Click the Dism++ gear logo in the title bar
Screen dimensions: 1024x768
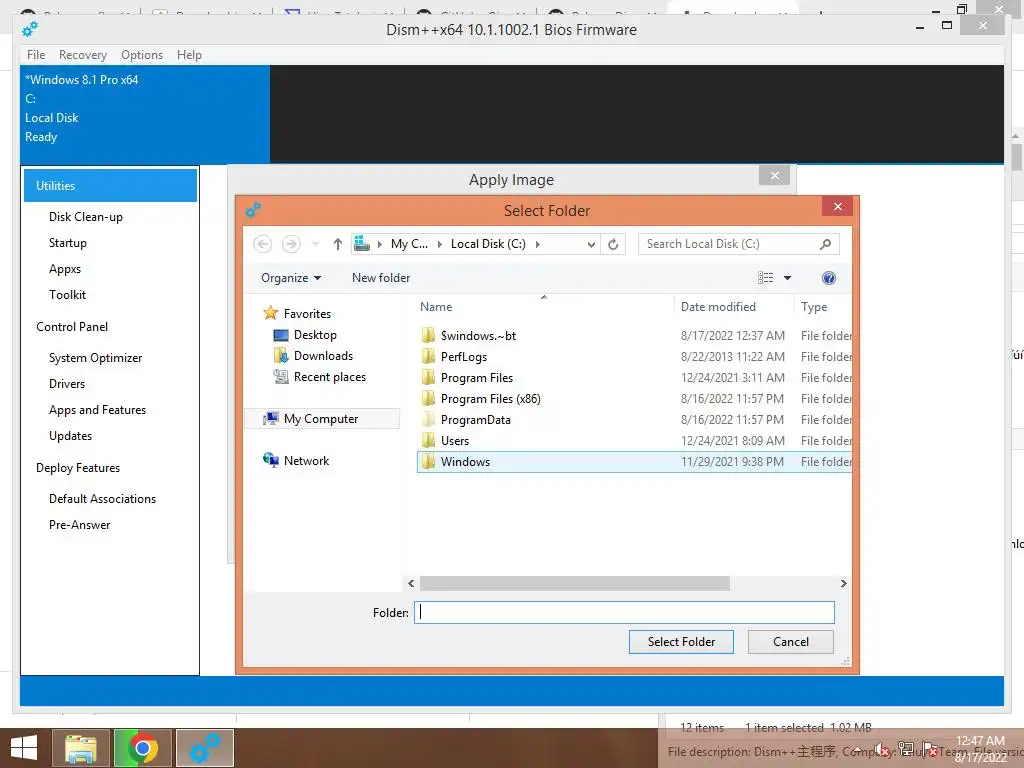[29, 29]
